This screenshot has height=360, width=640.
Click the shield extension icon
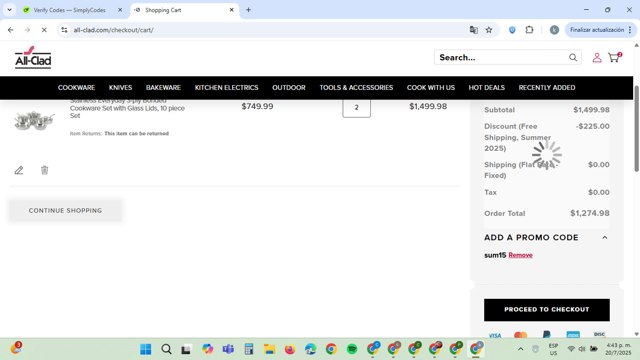(x=512, y=30)
